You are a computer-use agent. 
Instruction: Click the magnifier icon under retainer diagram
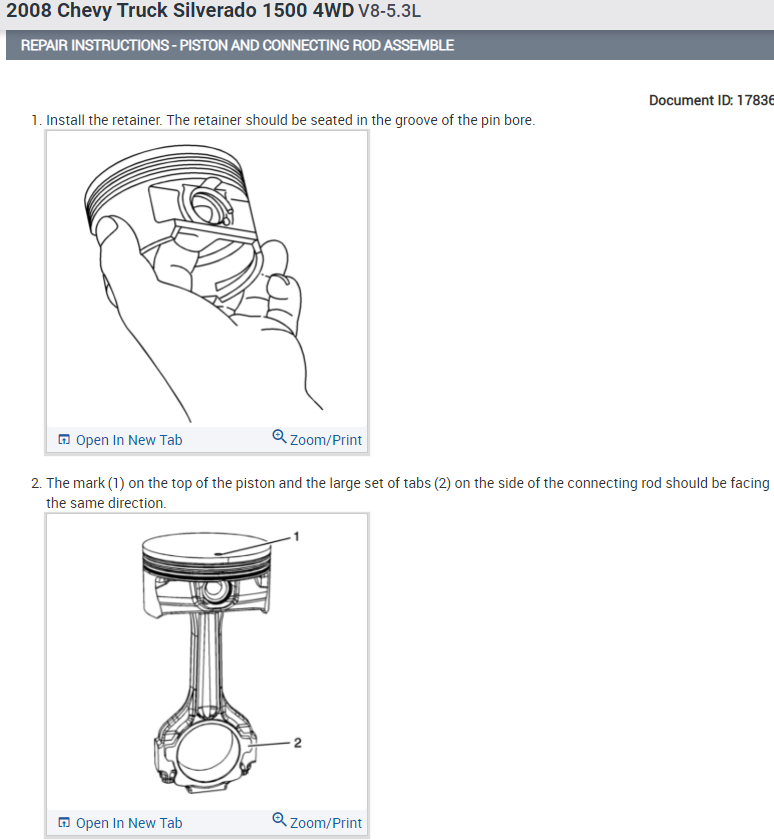[279, 437]
